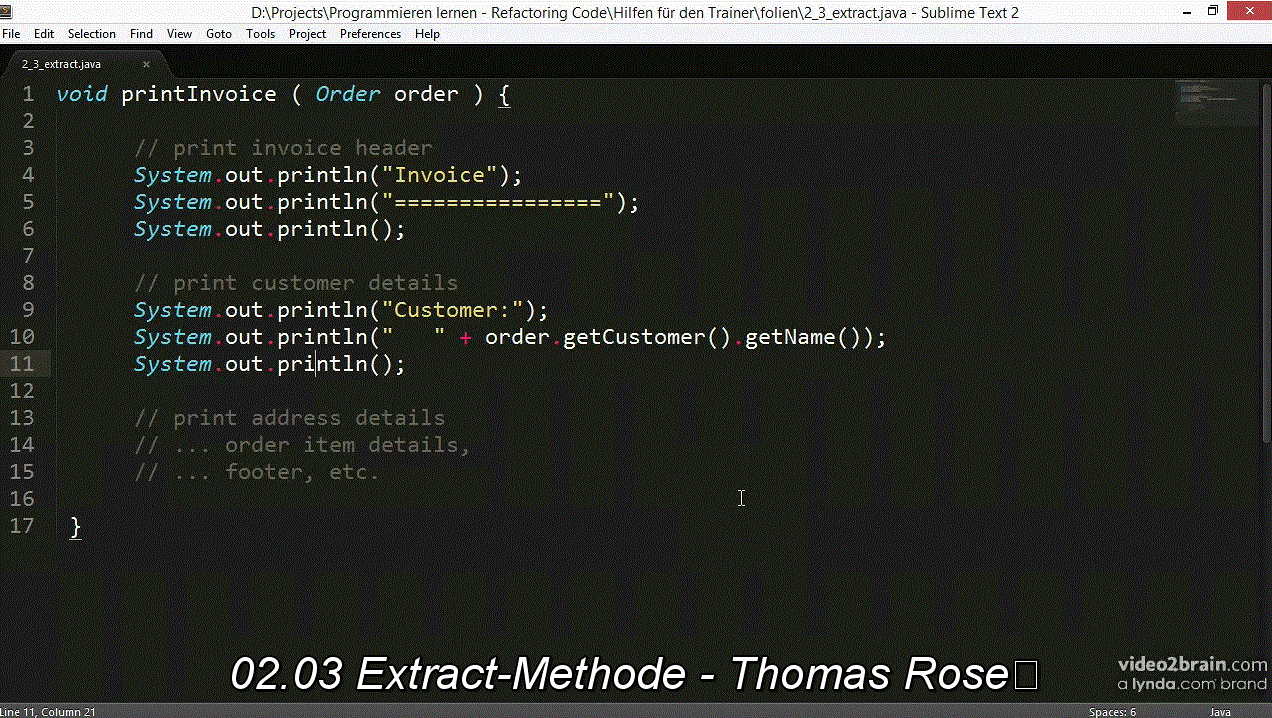
Task: Open the Preferences menu
Action: 370,33
